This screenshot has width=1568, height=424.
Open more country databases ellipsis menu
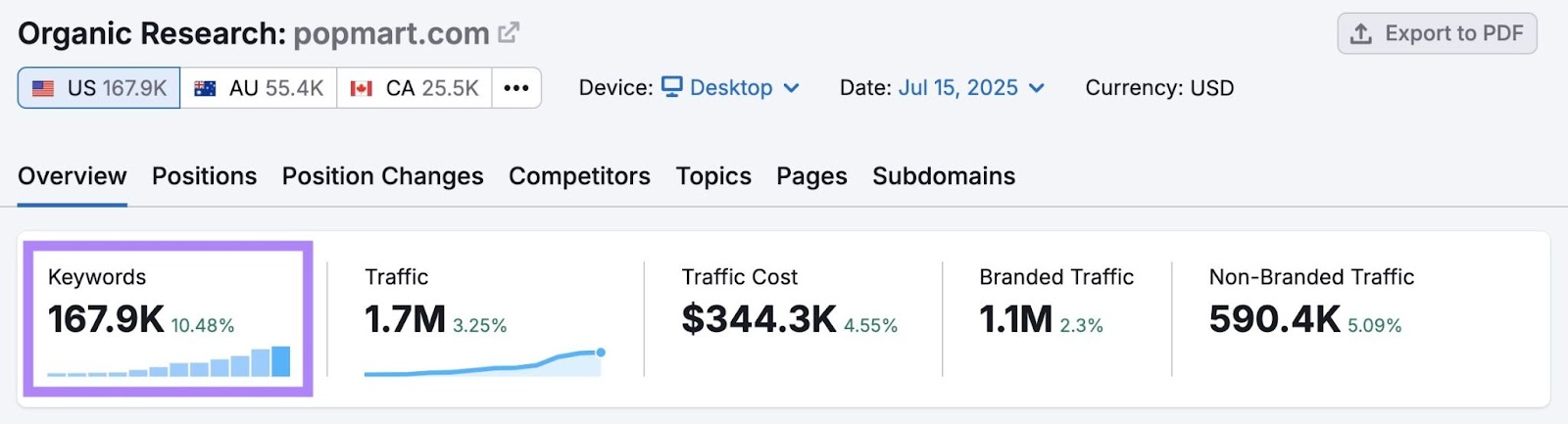[x=516, y=88]
